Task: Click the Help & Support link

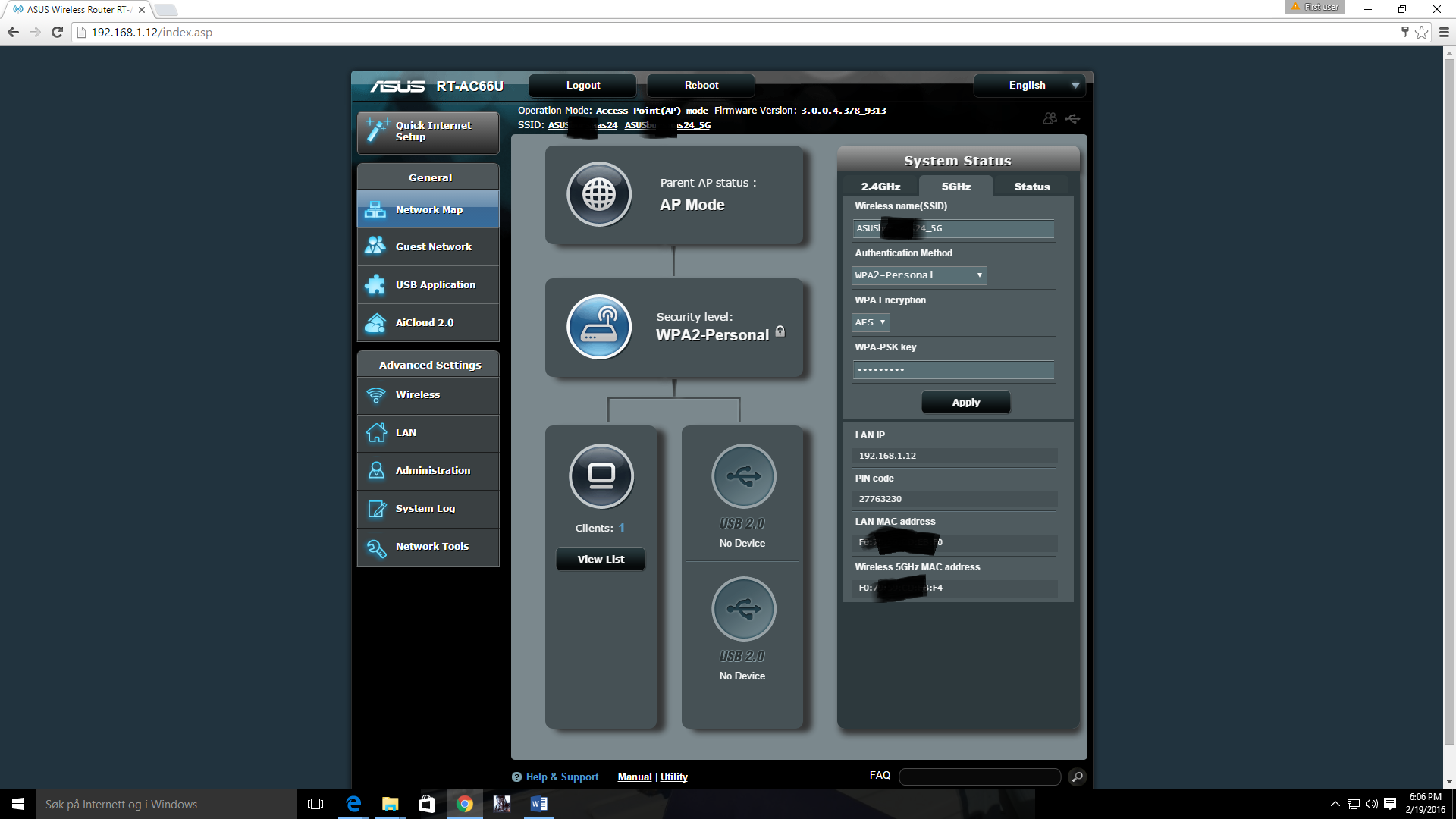Action: tap(562, 777)
